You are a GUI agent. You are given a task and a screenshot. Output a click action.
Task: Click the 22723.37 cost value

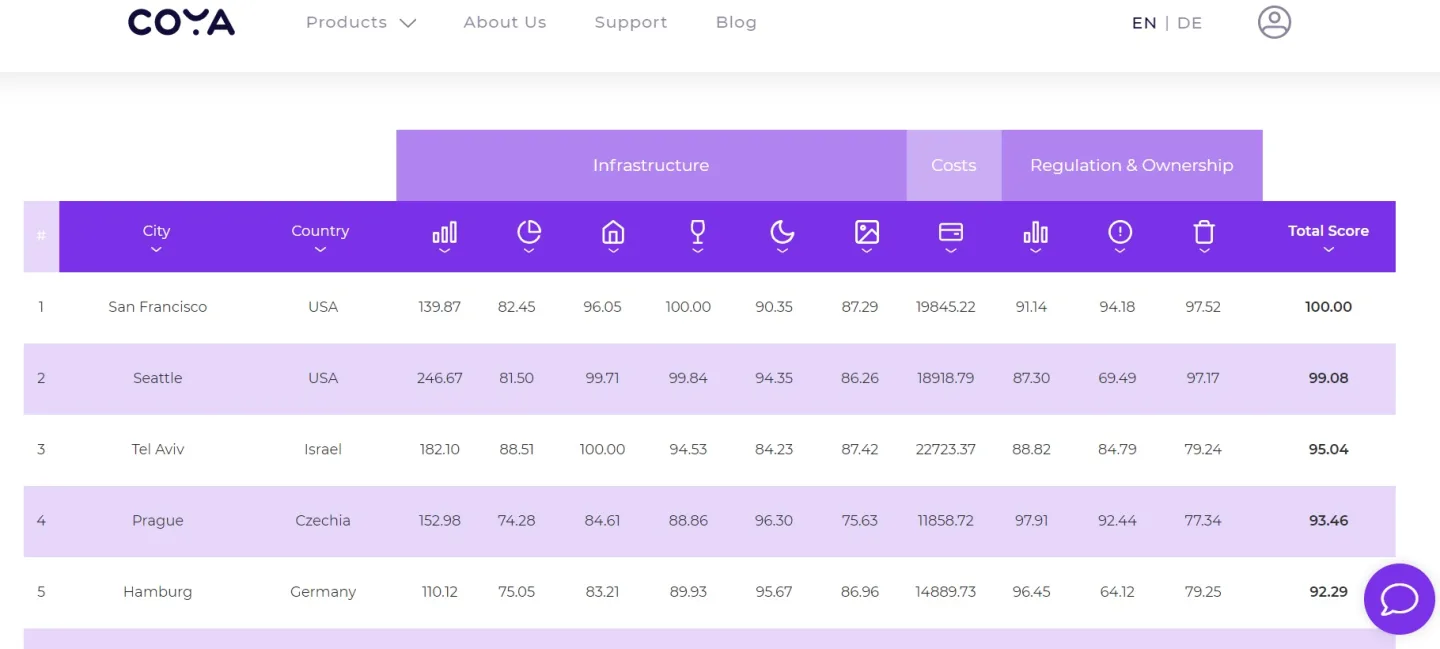click(946, 449)
